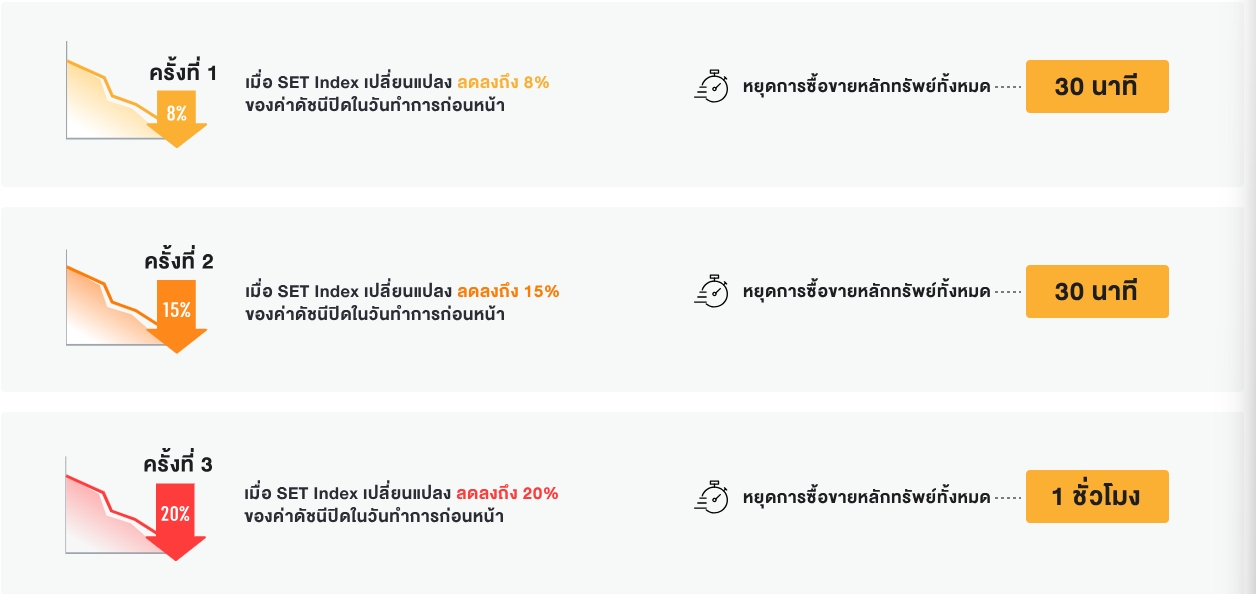Click the trading halt text in the 20% row
The width and height of the screenshot is (1256, 594).
(866, 497)
